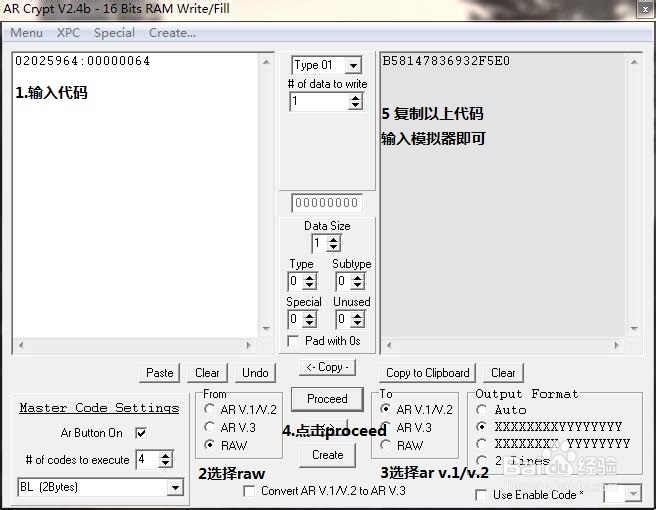This screenshot has height=510, width=656.
Task: Increase # of codes to execute
Action: click(x=166, y=456)
